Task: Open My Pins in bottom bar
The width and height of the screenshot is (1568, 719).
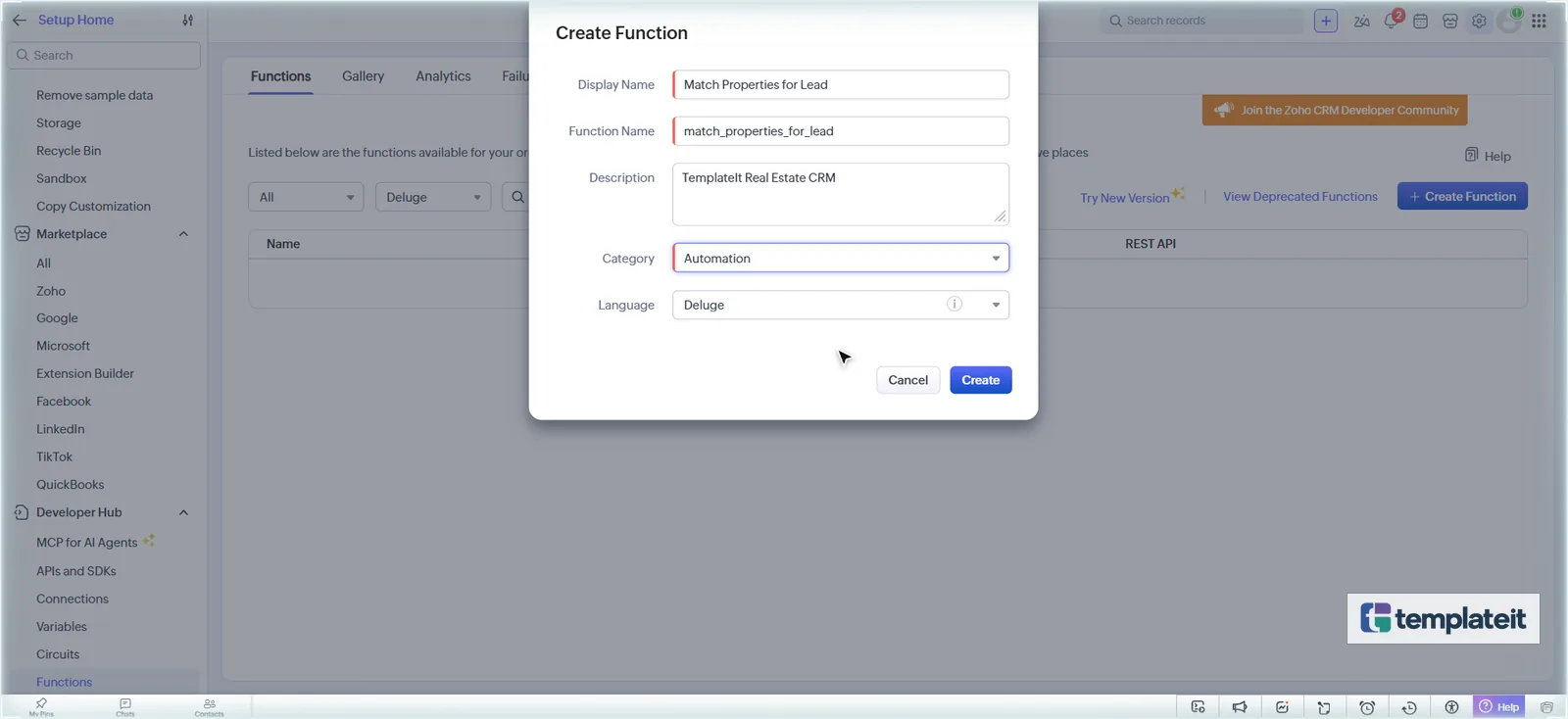Action: point(41,706)
